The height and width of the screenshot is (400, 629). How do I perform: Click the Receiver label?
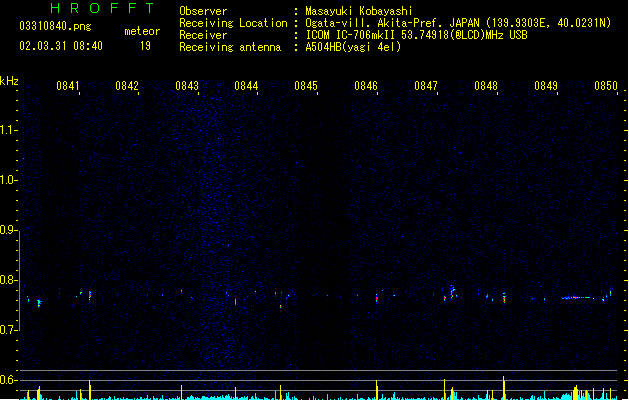click(x=203, y=35)
